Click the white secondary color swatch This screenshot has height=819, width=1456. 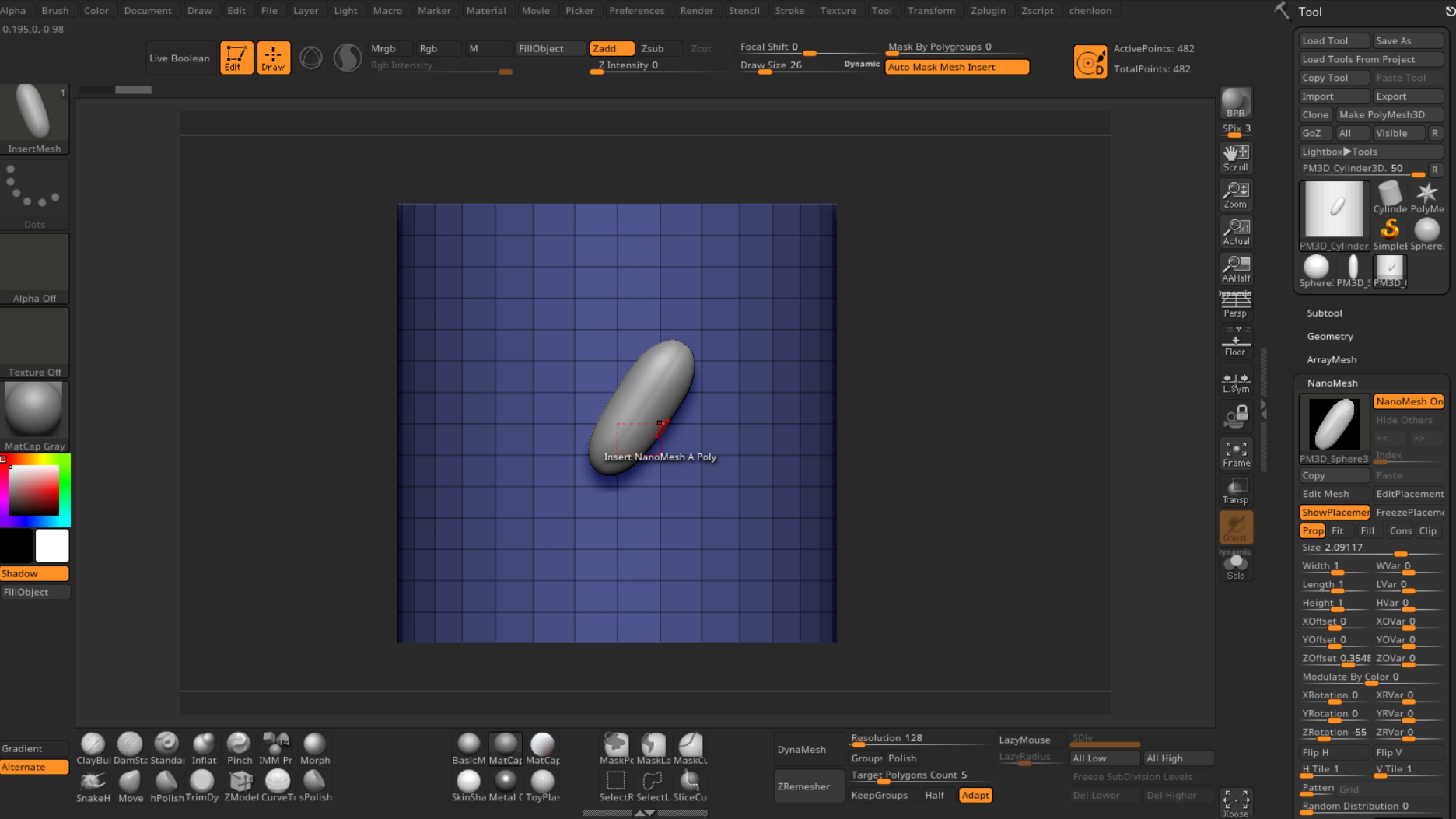pos(52,545)
